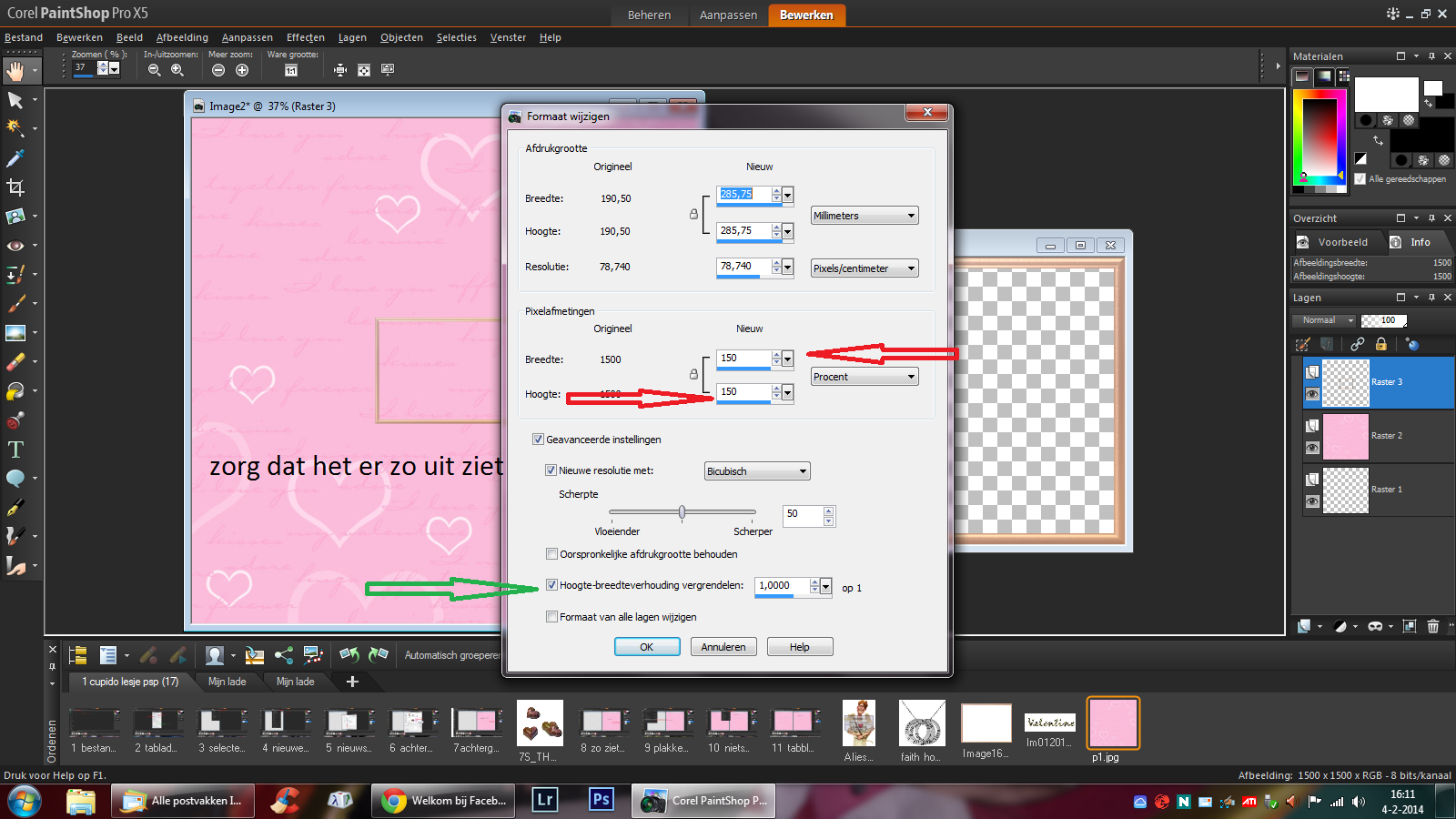Open the Pixels/centimeter dropdown
This screenshot has width=1456, height=819.
(864, 268)
